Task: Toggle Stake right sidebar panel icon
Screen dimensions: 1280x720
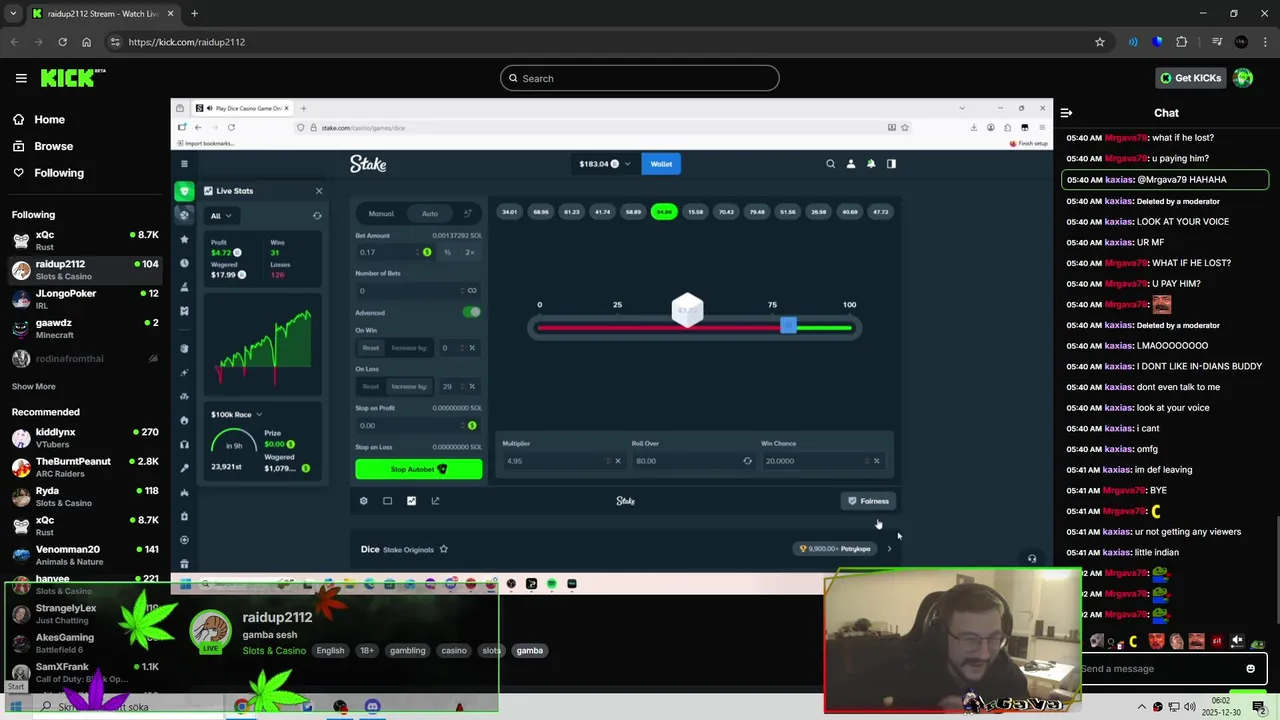Action: click(891, 164)
